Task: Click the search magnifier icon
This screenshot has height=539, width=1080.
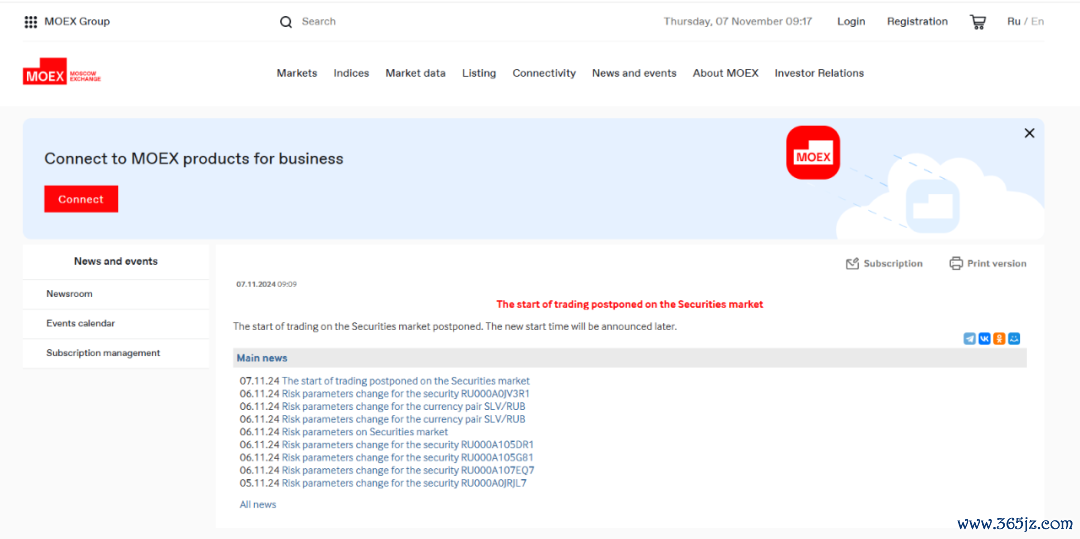Action: 286,22
